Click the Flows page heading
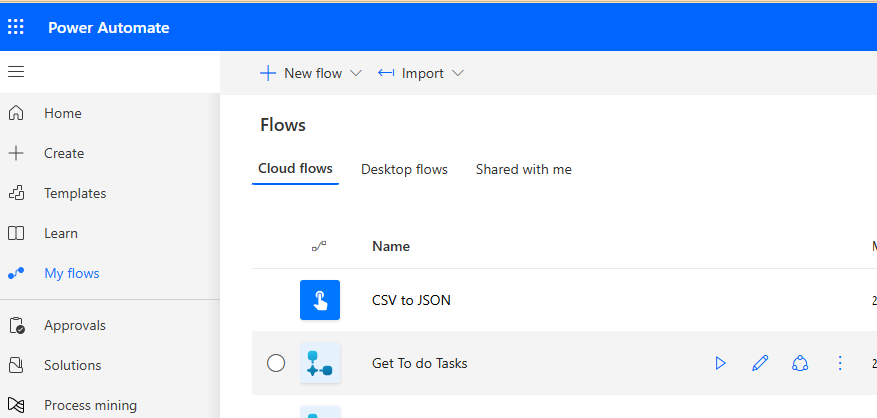 point(283,125)
